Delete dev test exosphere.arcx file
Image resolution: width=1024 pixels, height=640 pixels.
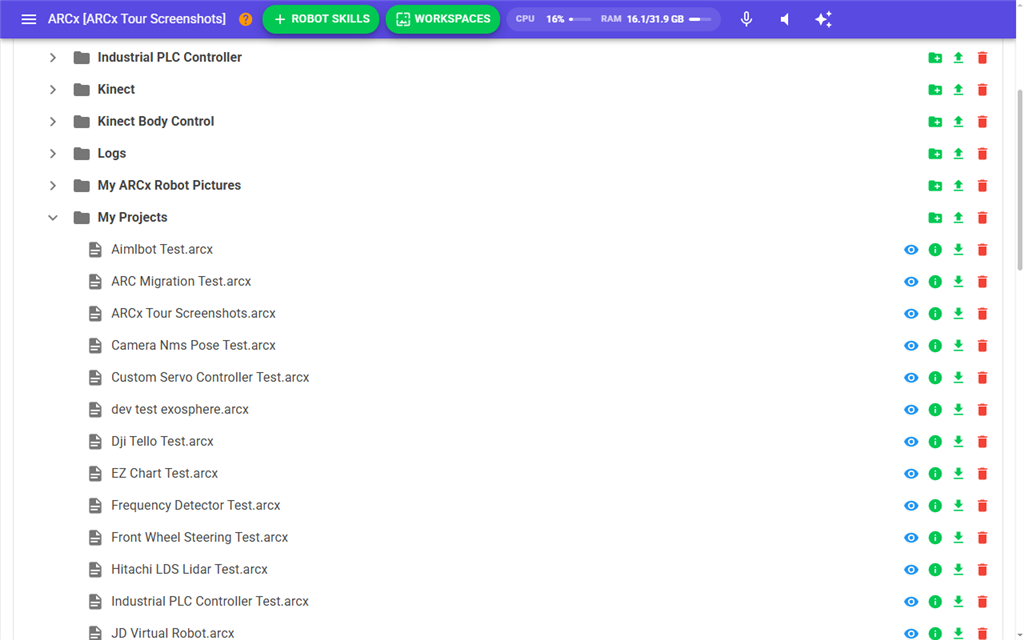(982, 409)
